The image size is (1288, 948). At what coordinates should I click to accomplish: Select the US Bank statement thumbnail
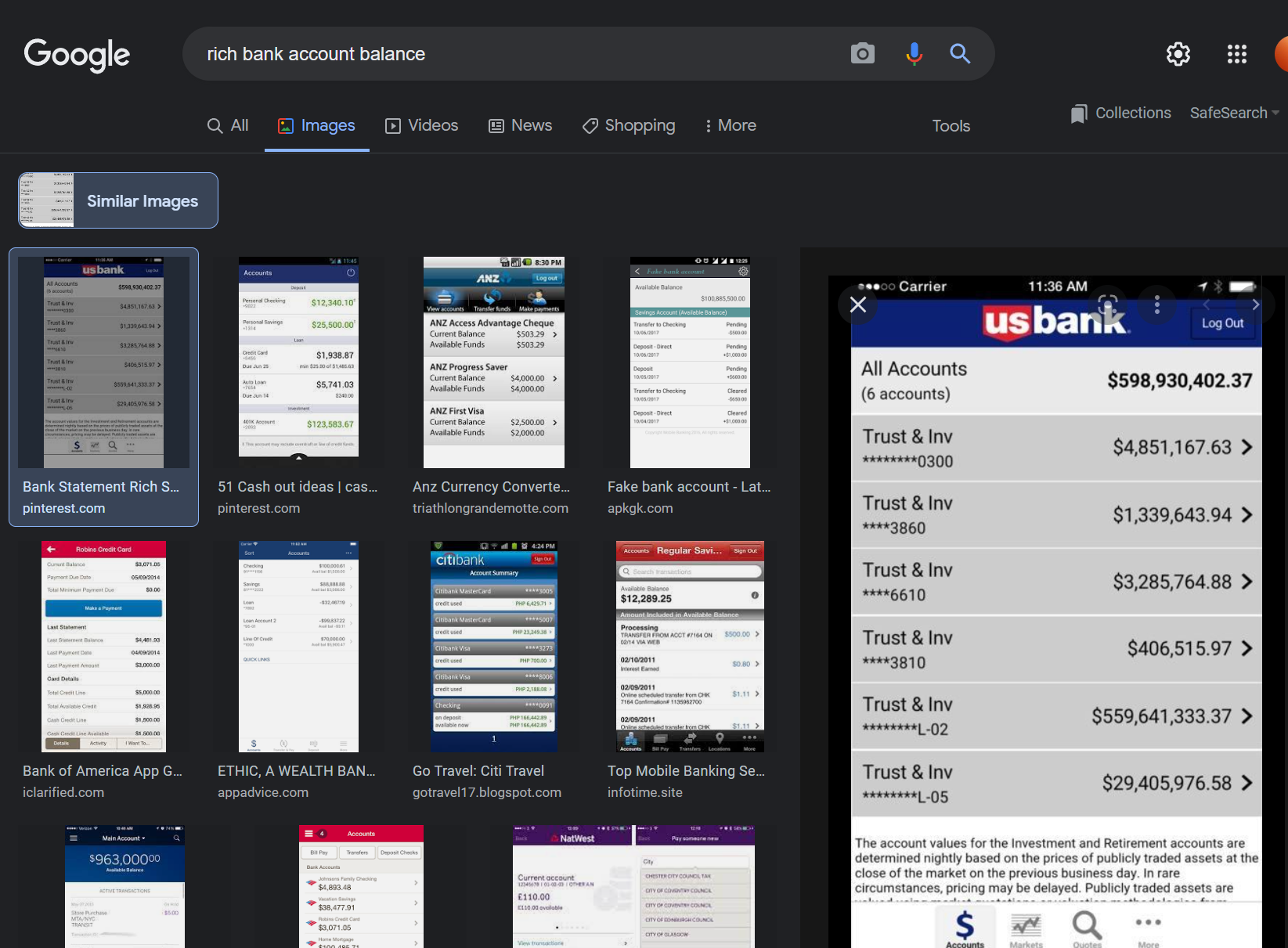point(104,362)
